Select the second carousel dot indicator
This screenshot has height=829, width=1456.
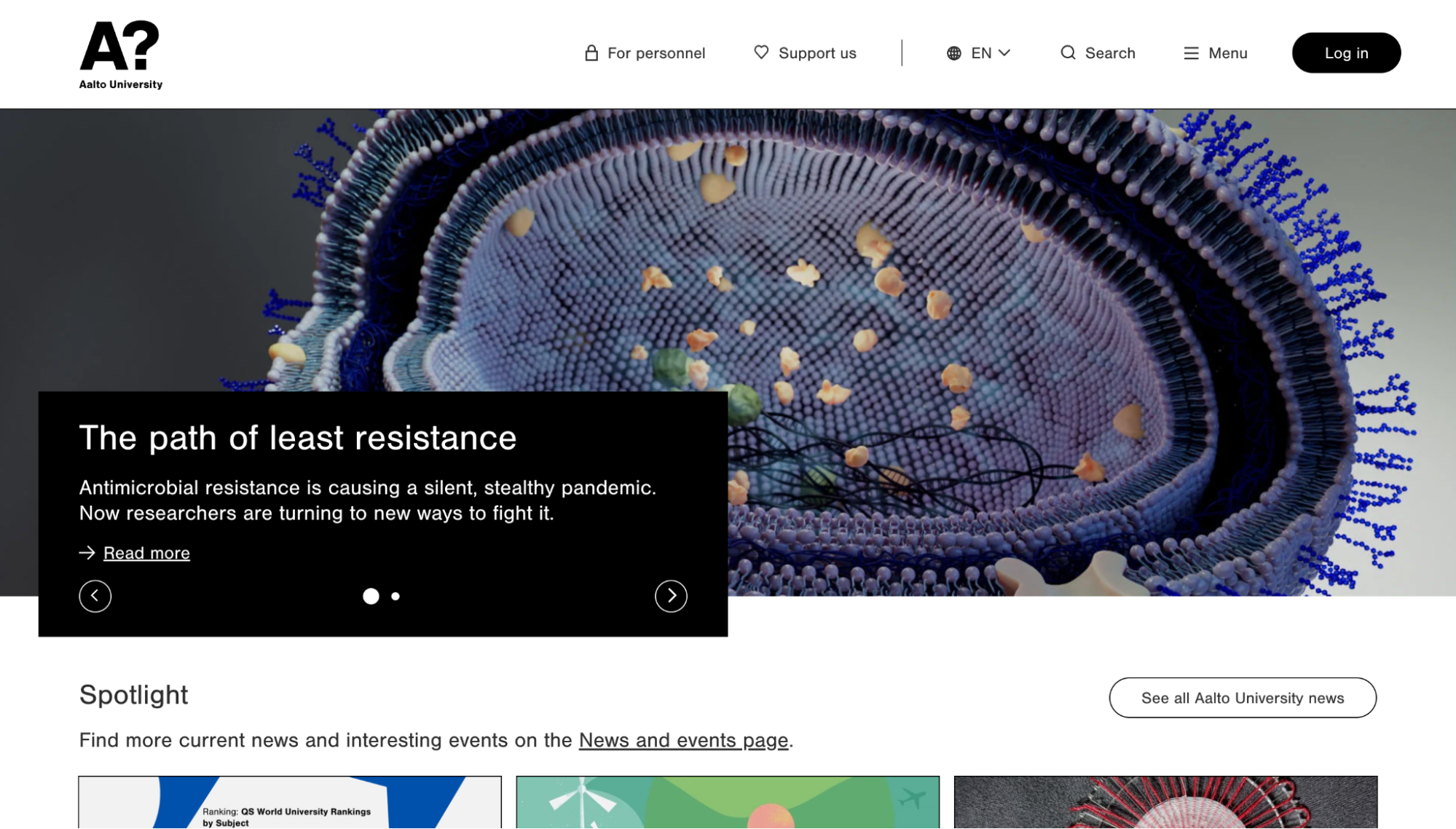(396, 596)
